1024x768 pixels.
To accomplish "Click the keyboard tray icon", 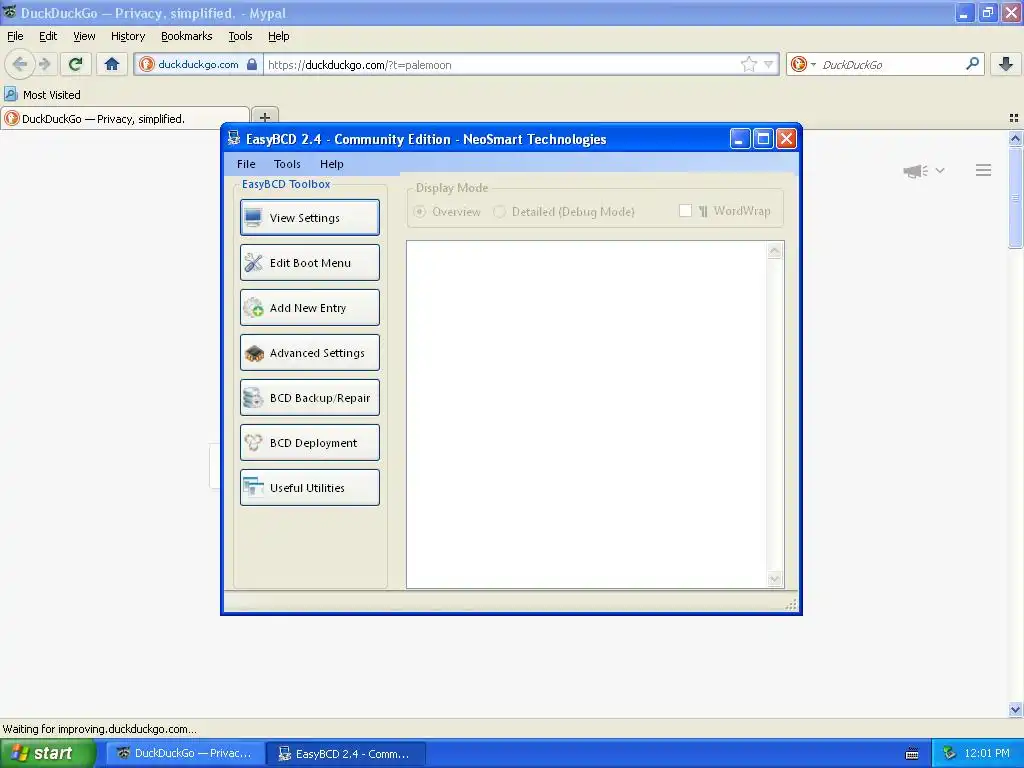I will pyautogui.click(x=912, y=754).
